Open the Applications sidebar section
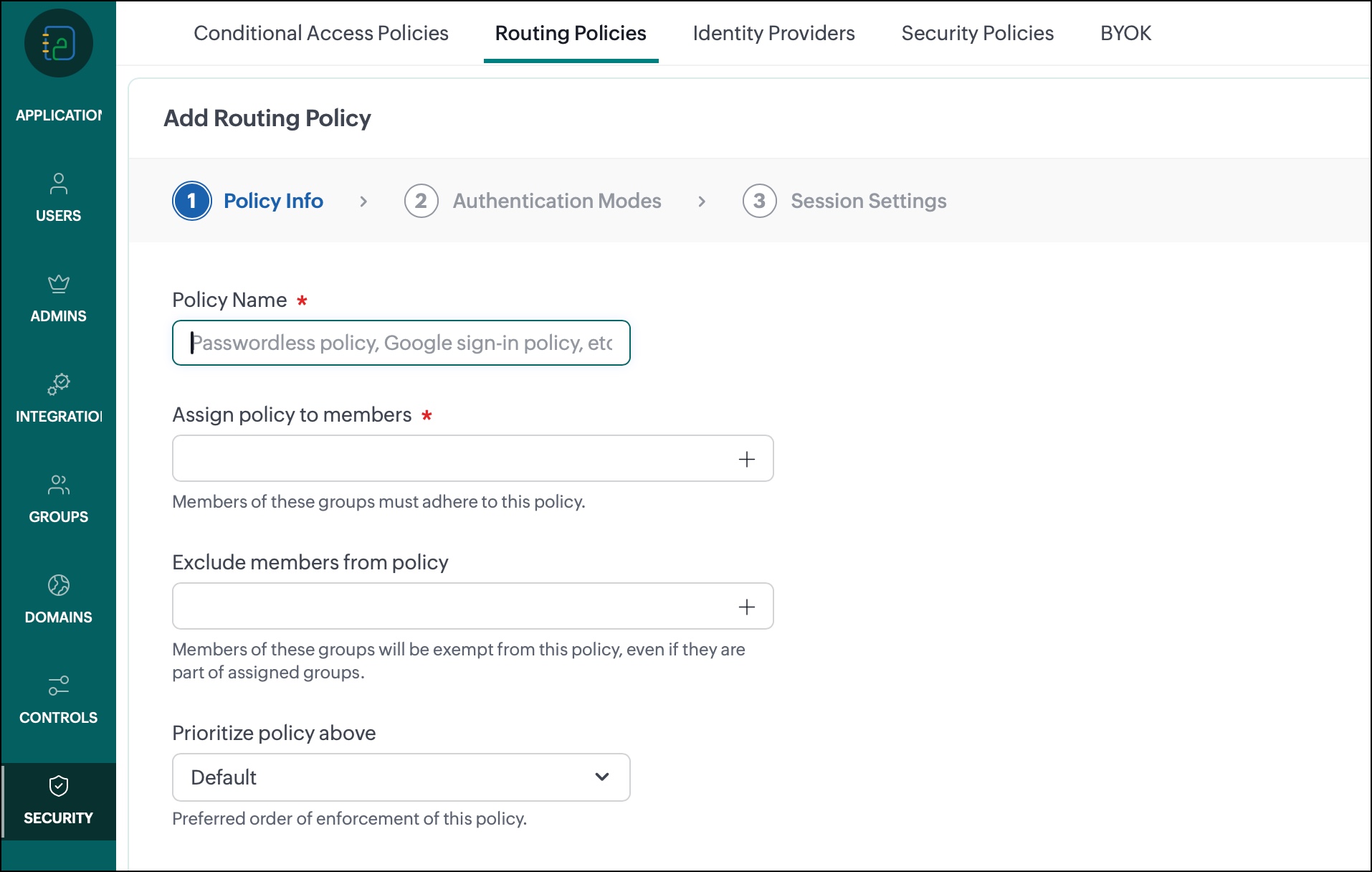The width and height of the screenshot is (1372, 872). point(58,115)
